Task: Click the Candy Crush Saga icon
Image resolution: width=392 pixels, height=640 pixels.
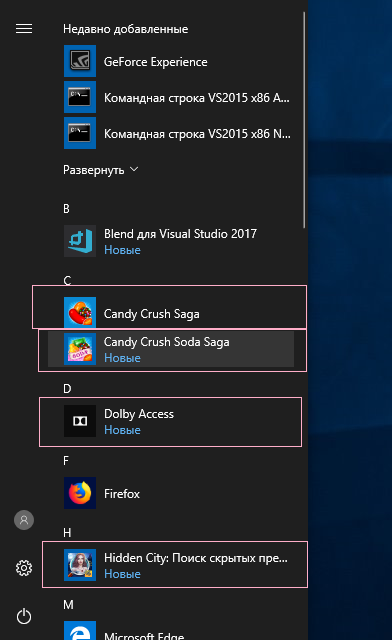Action: [80, 313]
